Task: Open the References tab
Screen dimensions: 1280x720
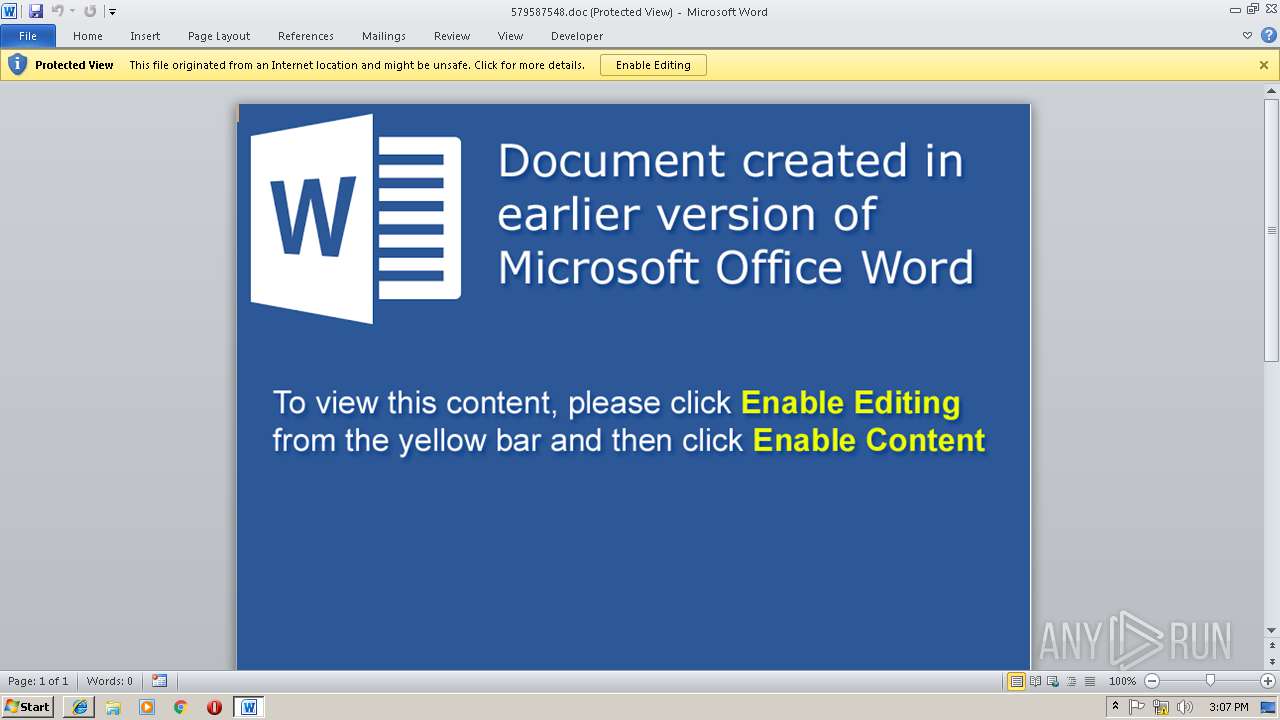Action: click(306, 36)
